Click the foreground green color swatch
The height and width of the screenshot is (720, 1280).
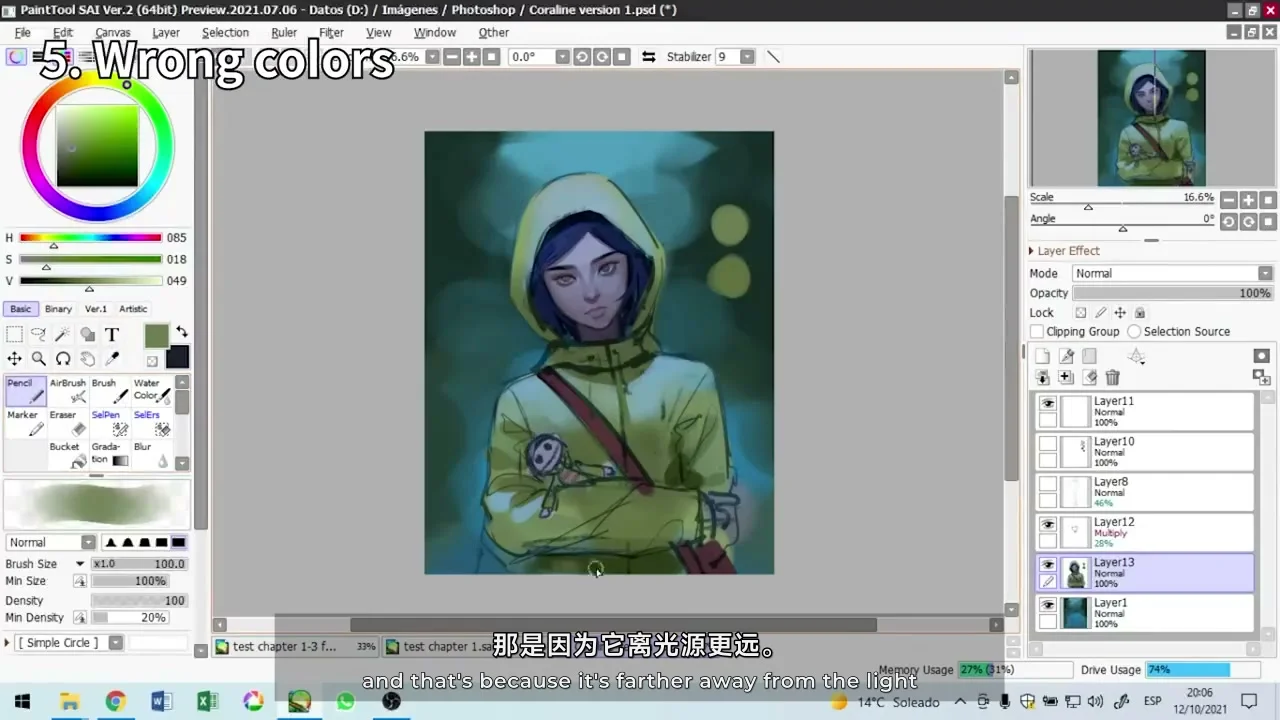pos(157,337)
